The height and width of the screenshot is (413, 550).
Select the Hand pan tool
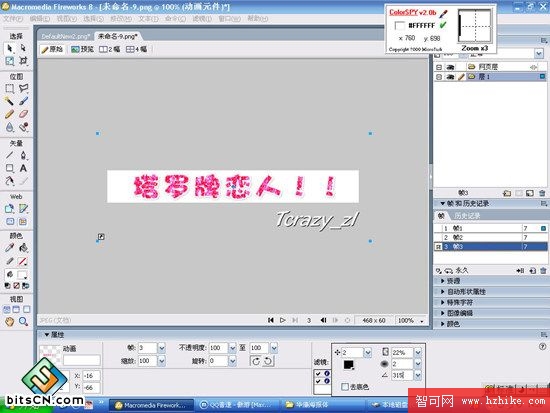9,321
